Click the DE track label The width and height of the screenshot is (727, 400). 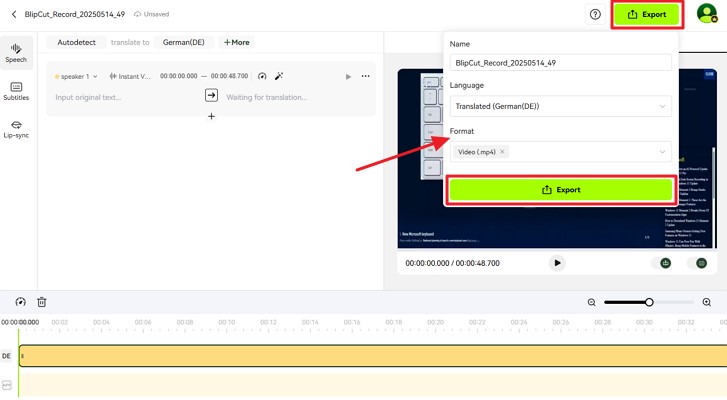[x=6, y=356]
